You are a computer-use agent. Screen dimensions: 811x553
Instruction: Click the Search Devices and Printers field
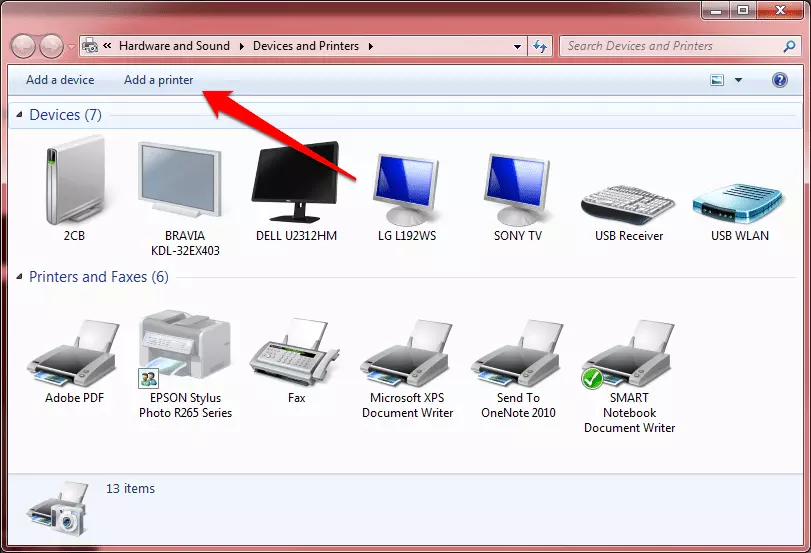pos(670,46)
